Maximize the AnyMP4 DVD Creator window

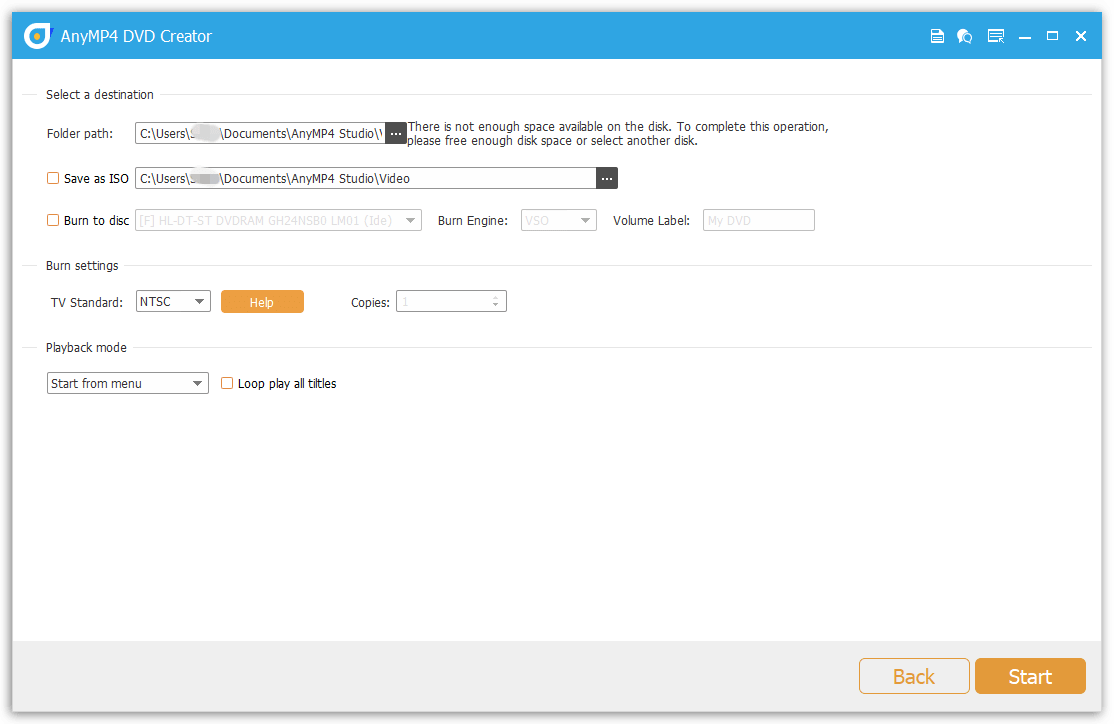[1052, 36]
